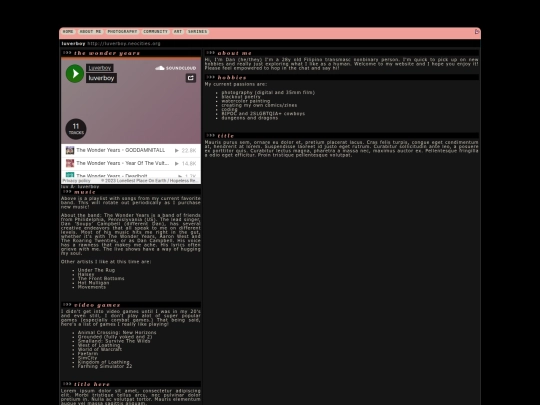The width and height of the screenshot is (540, 405).
Task: Click the 'about me' section heading
Action: tap(235, 53)
